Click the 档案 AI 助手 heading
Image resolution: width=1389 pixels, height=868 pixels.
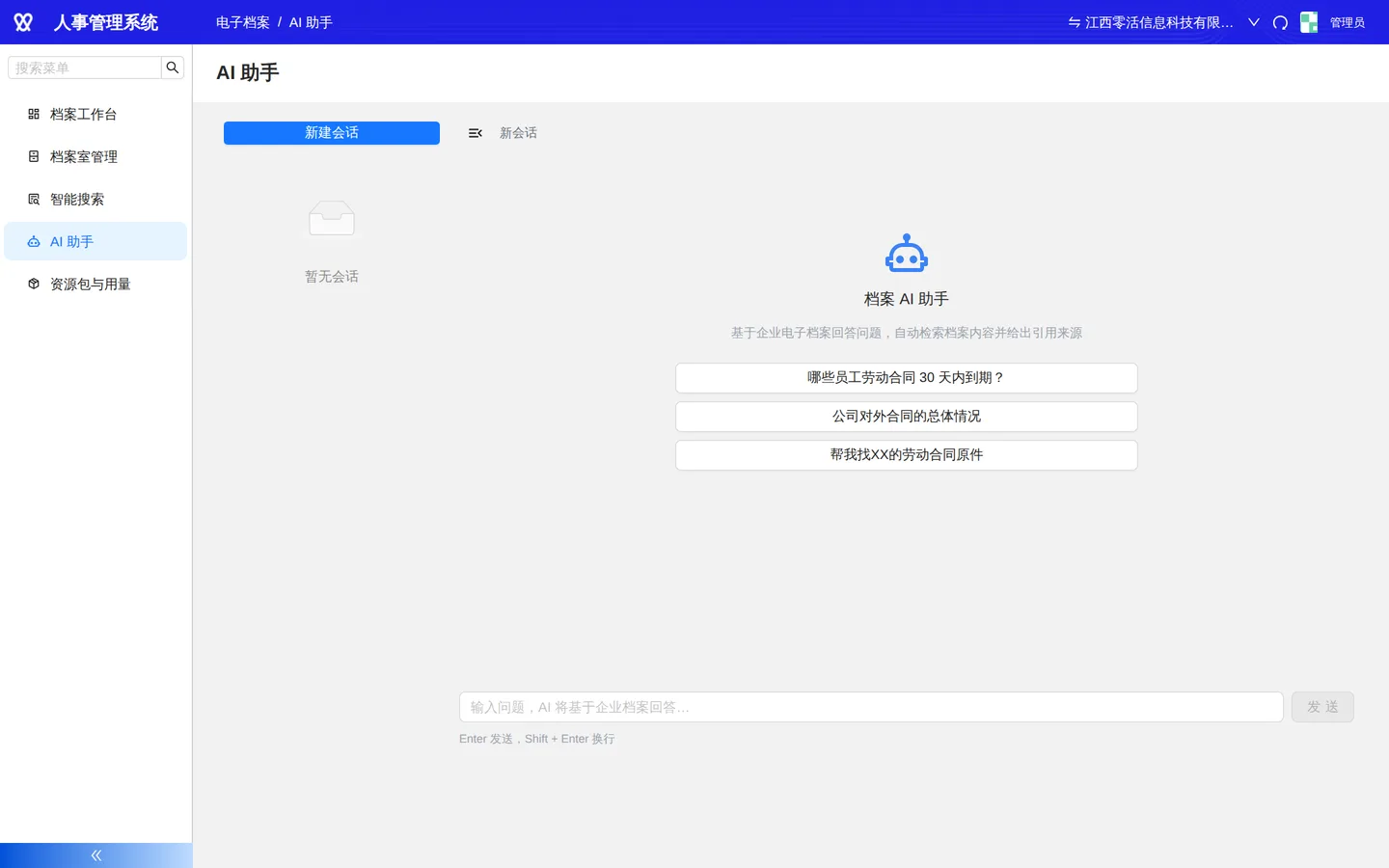[907, 299]
